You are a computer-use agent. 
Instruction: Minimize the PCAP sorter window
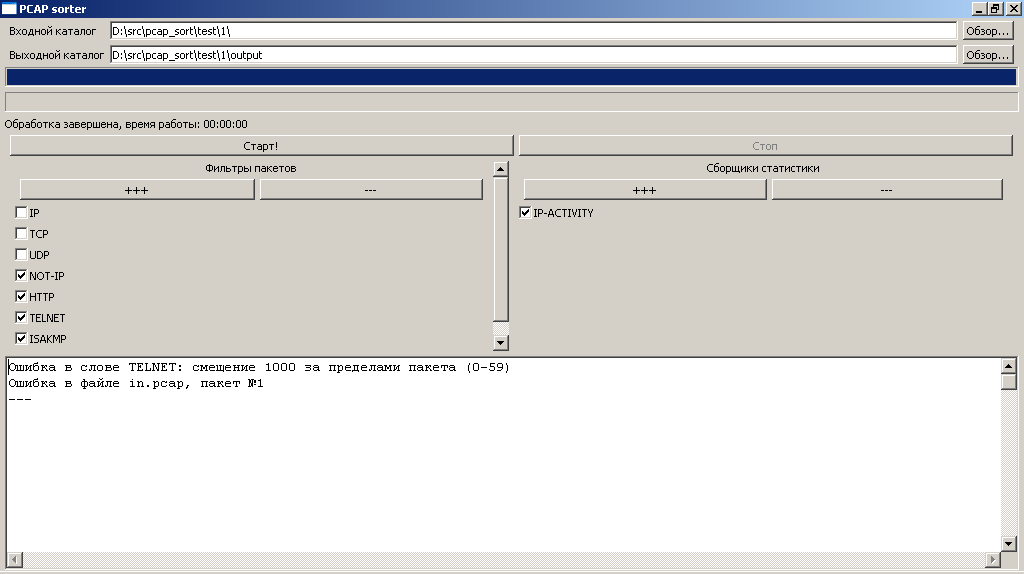tap(979, 8)
